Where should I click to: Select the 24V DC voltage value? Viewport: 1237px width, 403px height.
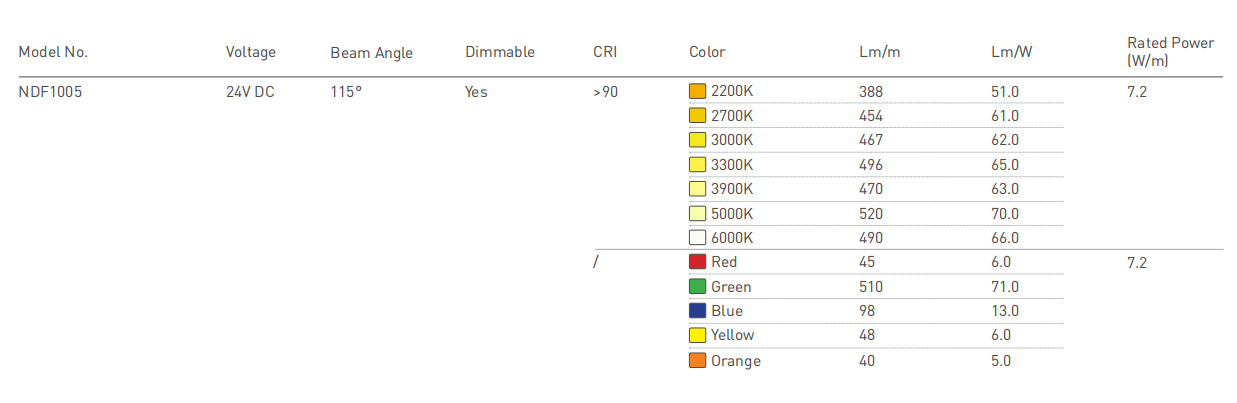point(250,91)
